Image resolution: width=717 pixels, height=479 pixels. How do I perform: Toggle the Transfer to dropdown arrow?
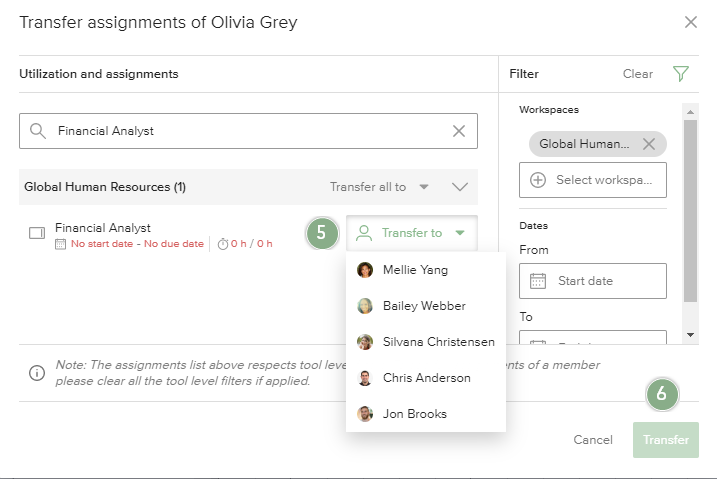(460, 233)
